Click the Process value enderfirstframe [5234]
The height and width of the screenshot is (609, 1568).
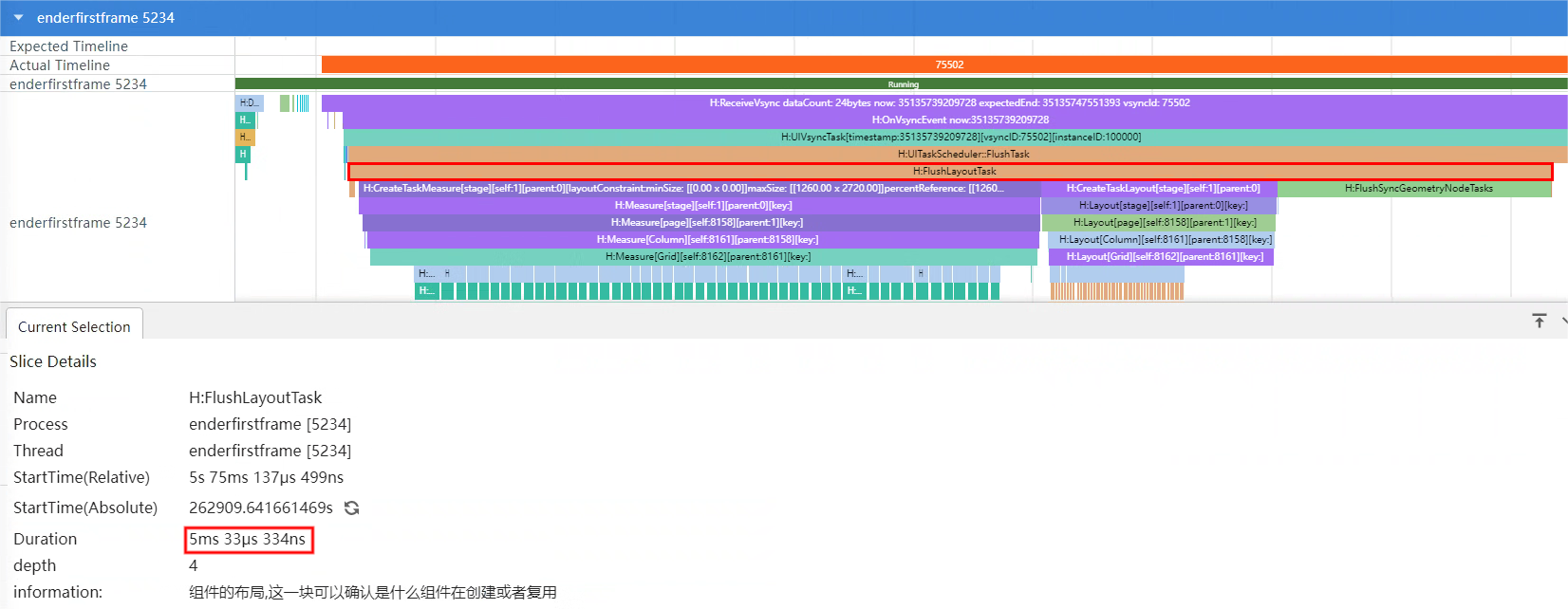pos(270,424)
